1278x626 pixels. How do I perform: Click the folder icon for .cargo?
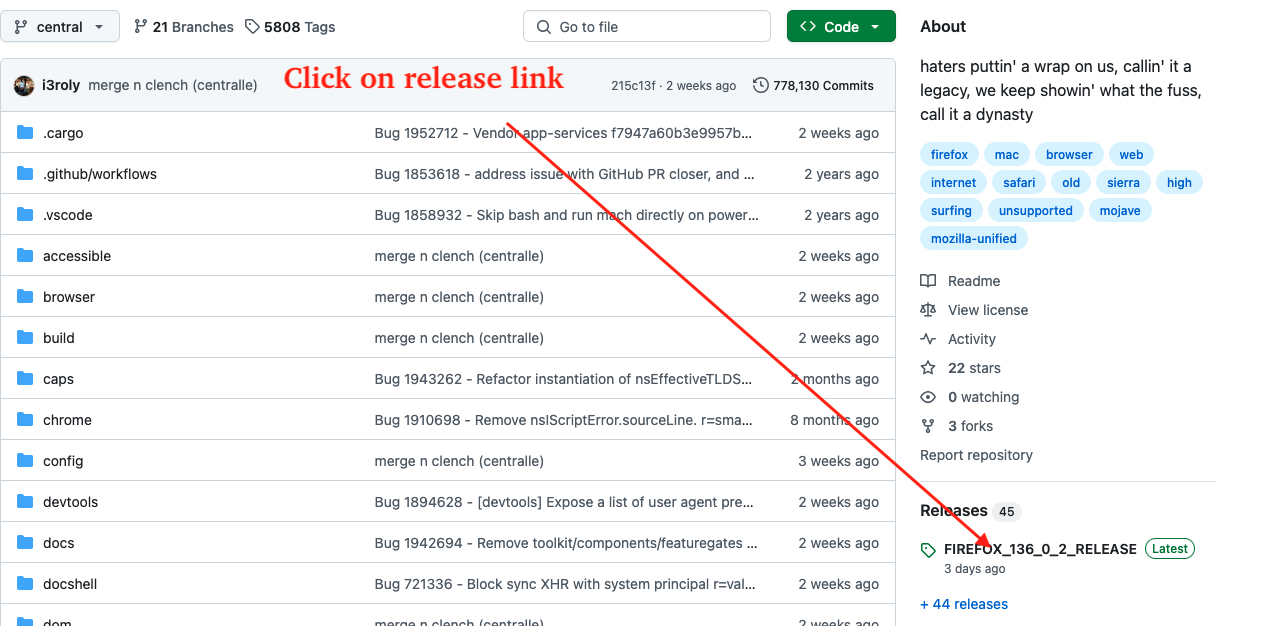(x=25, y=133)
